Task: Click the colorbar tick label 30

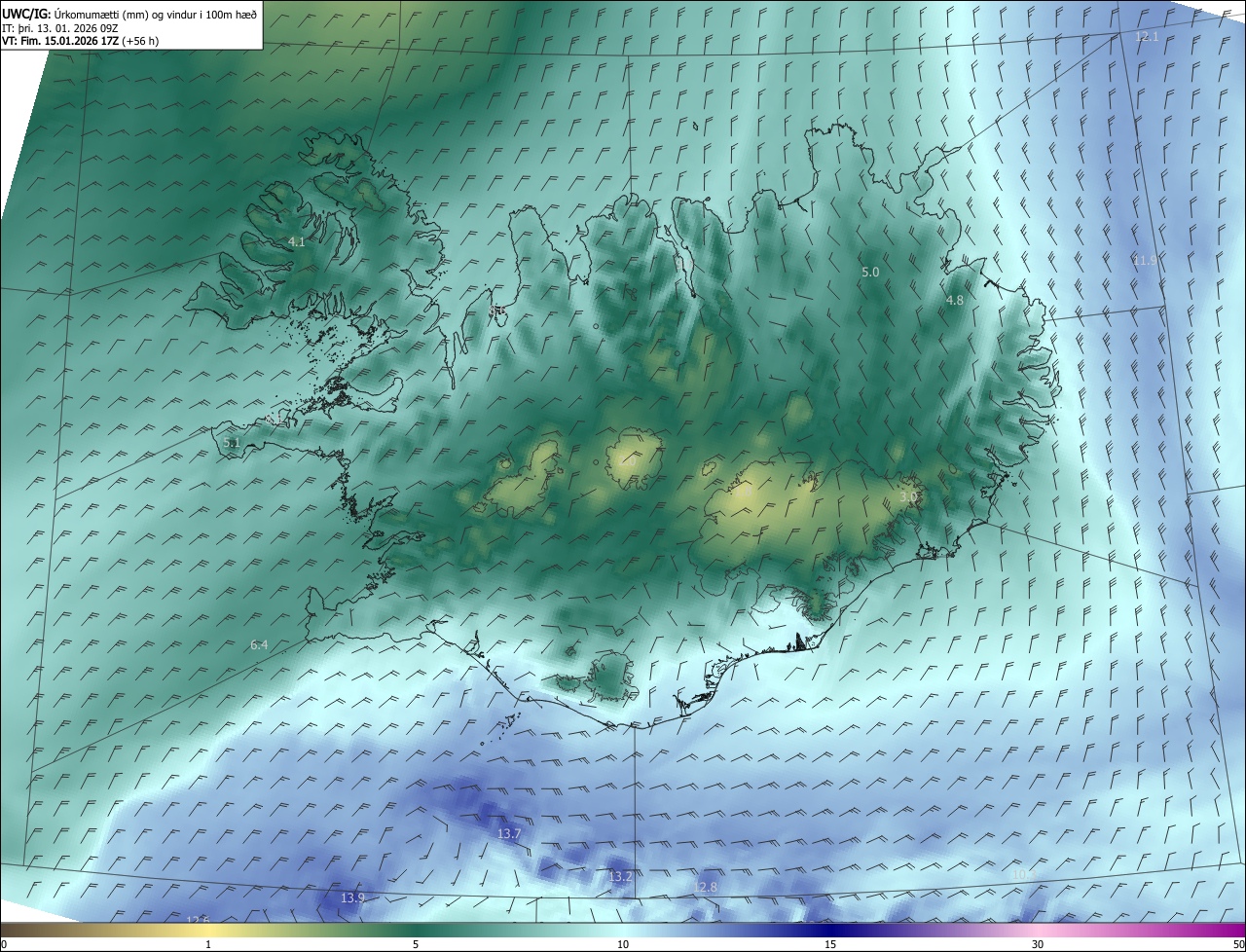Action: tap(1038, 944)
